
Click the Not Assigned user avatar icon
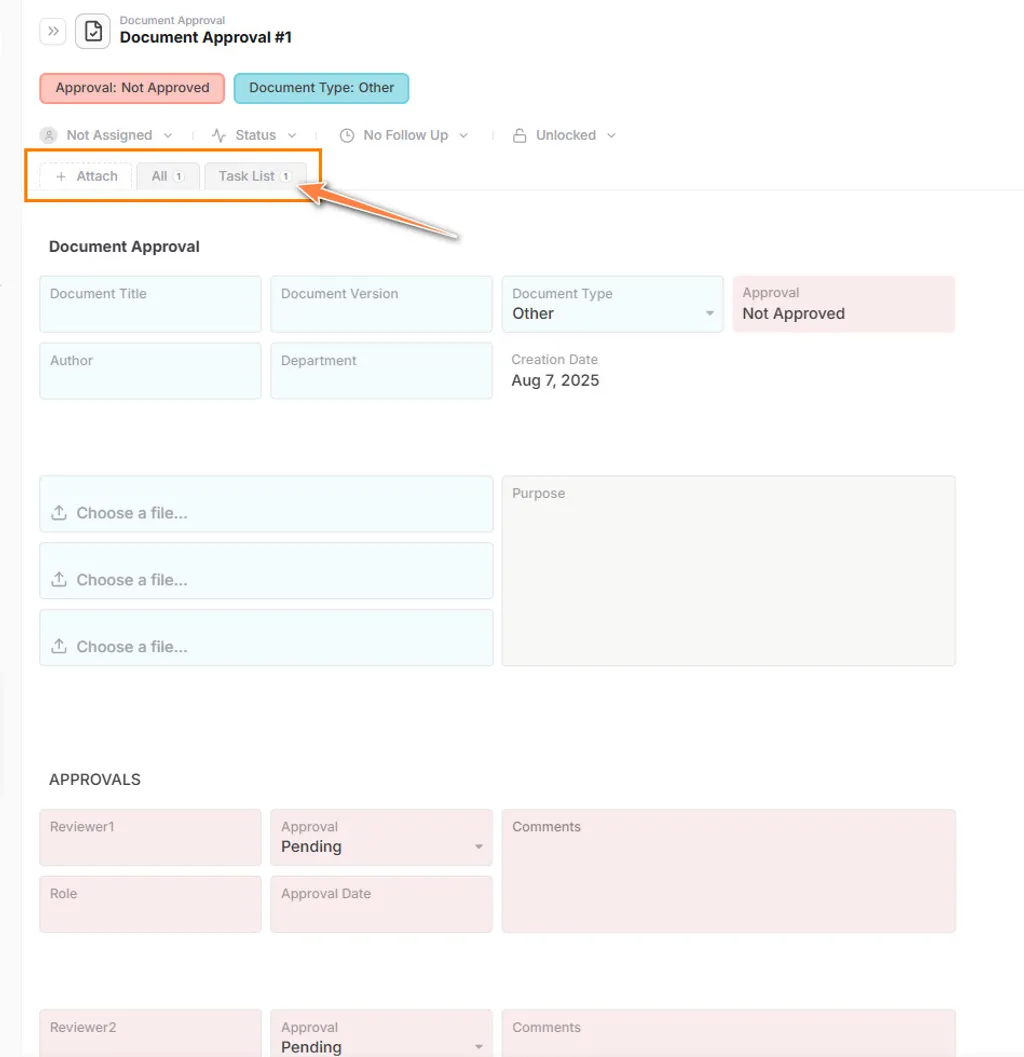pos(48,135)
